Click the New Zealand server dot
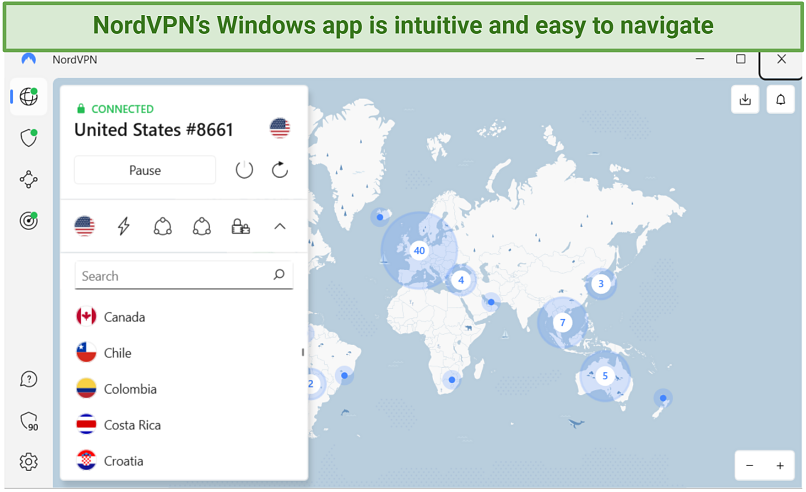The height and width of the screenshot is (492, 806). (x=663, y=398)
